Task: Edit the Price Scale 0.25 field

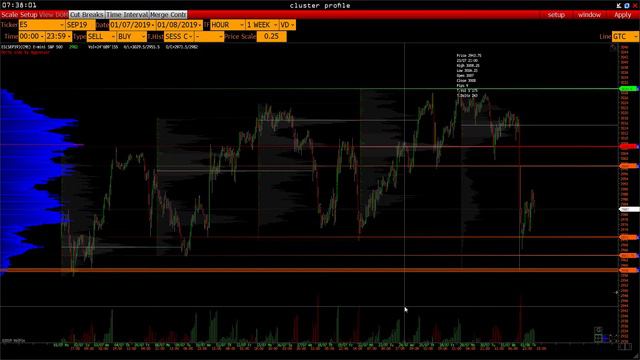Action: 271,37
